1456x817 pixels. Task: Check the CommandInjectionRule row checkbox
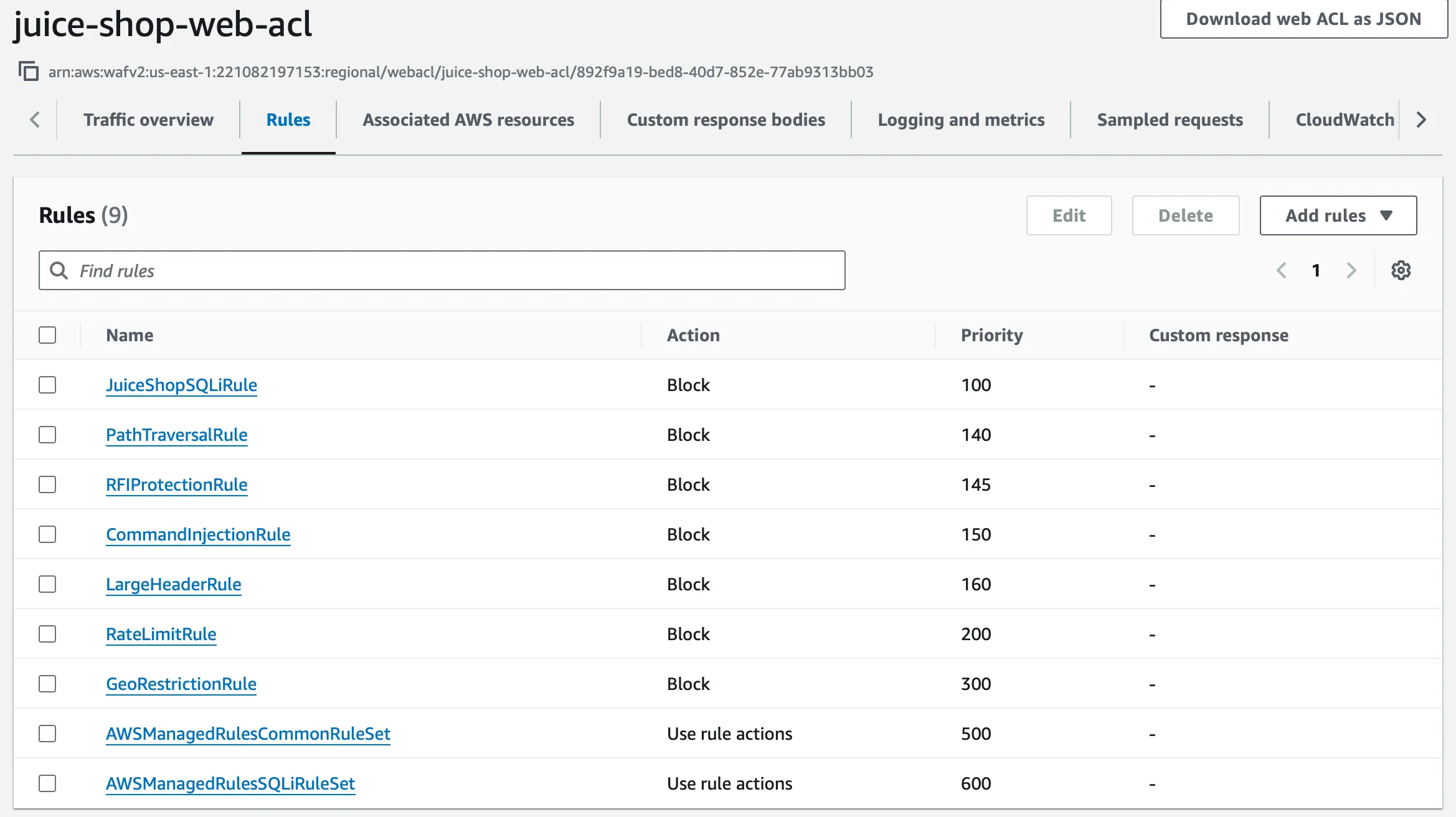47,534
